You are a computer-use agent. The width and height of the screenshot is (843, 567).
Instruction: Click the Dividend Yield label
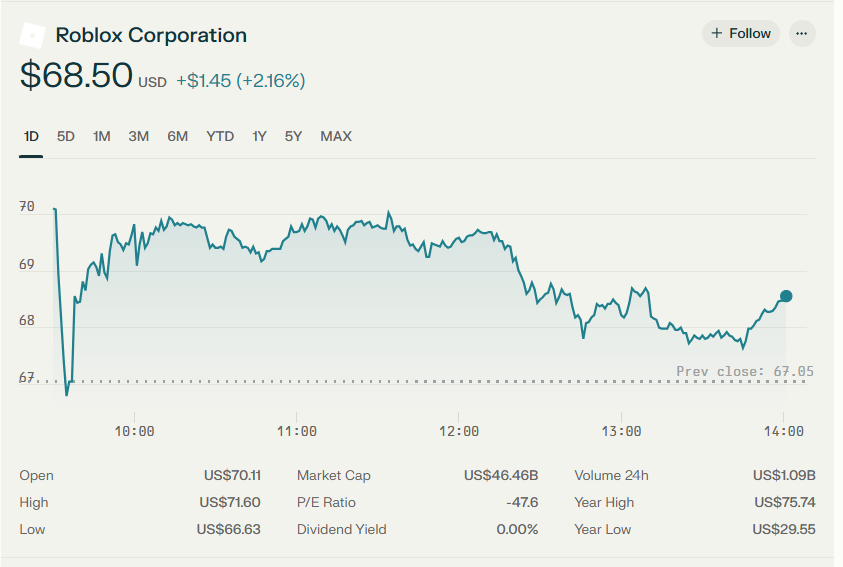[341, 529]
